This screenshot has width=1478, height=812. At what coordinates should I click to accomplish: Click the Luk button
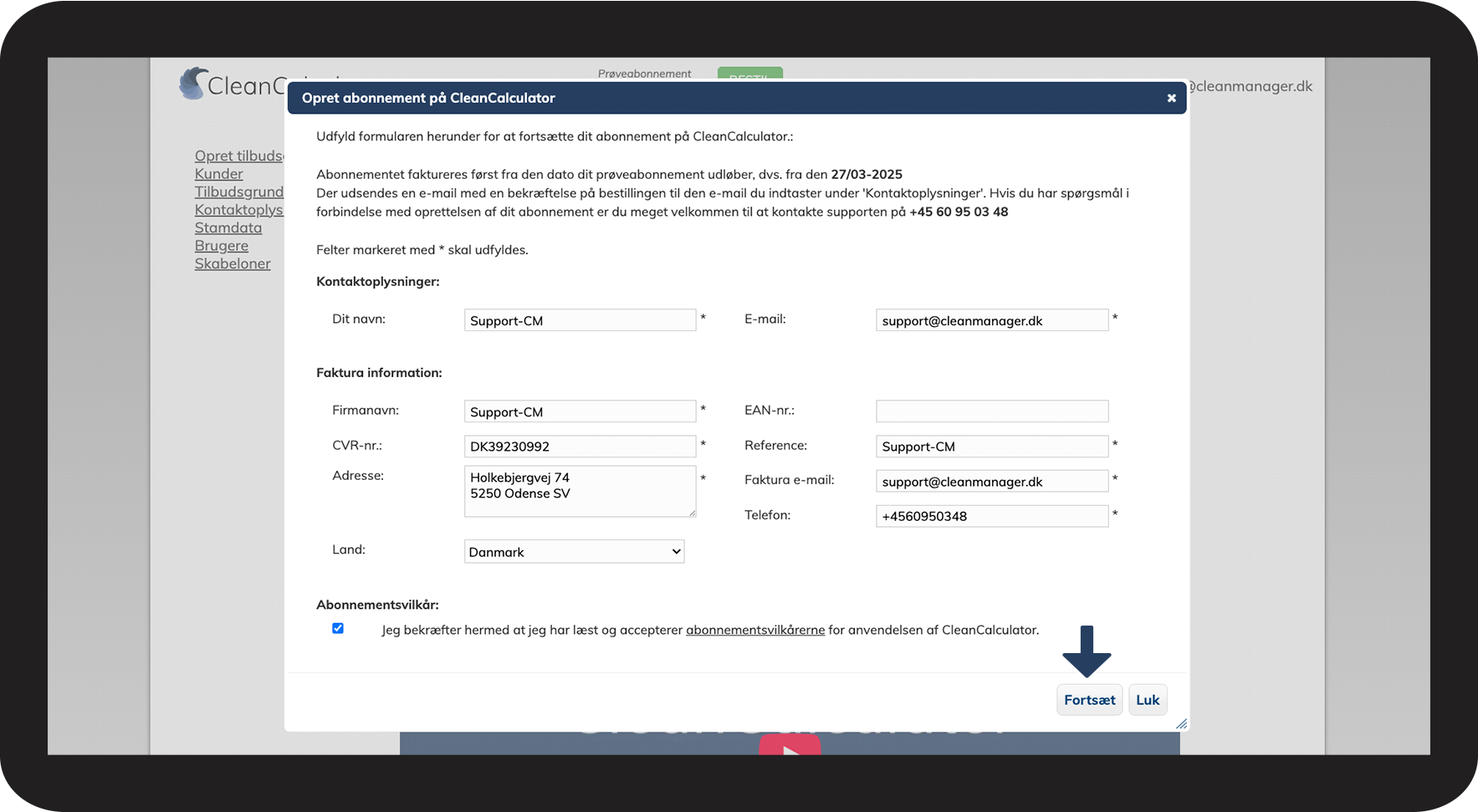pos(1148,700)
